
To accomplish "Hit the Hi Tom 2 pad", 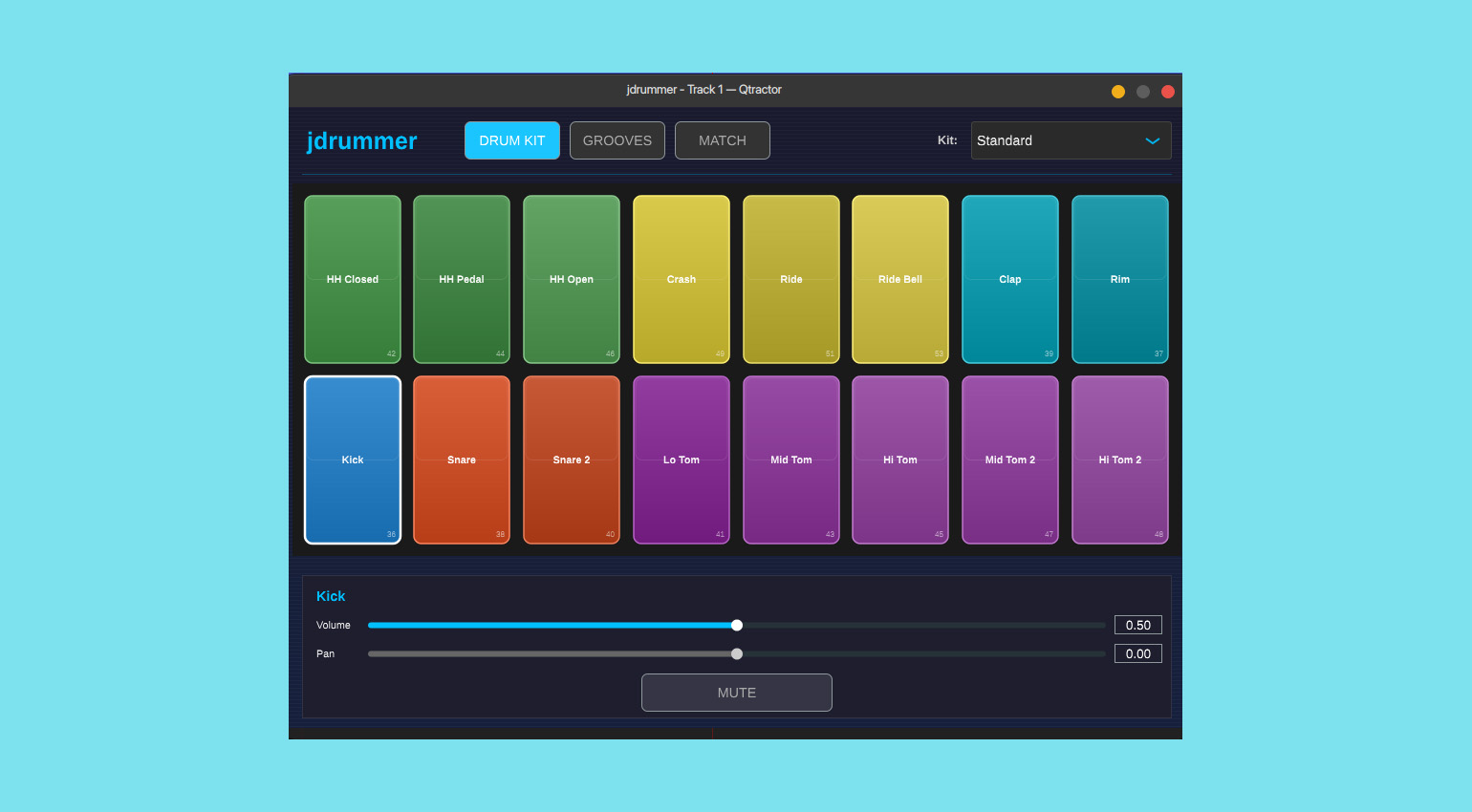I will click(x=1120, y=459).
